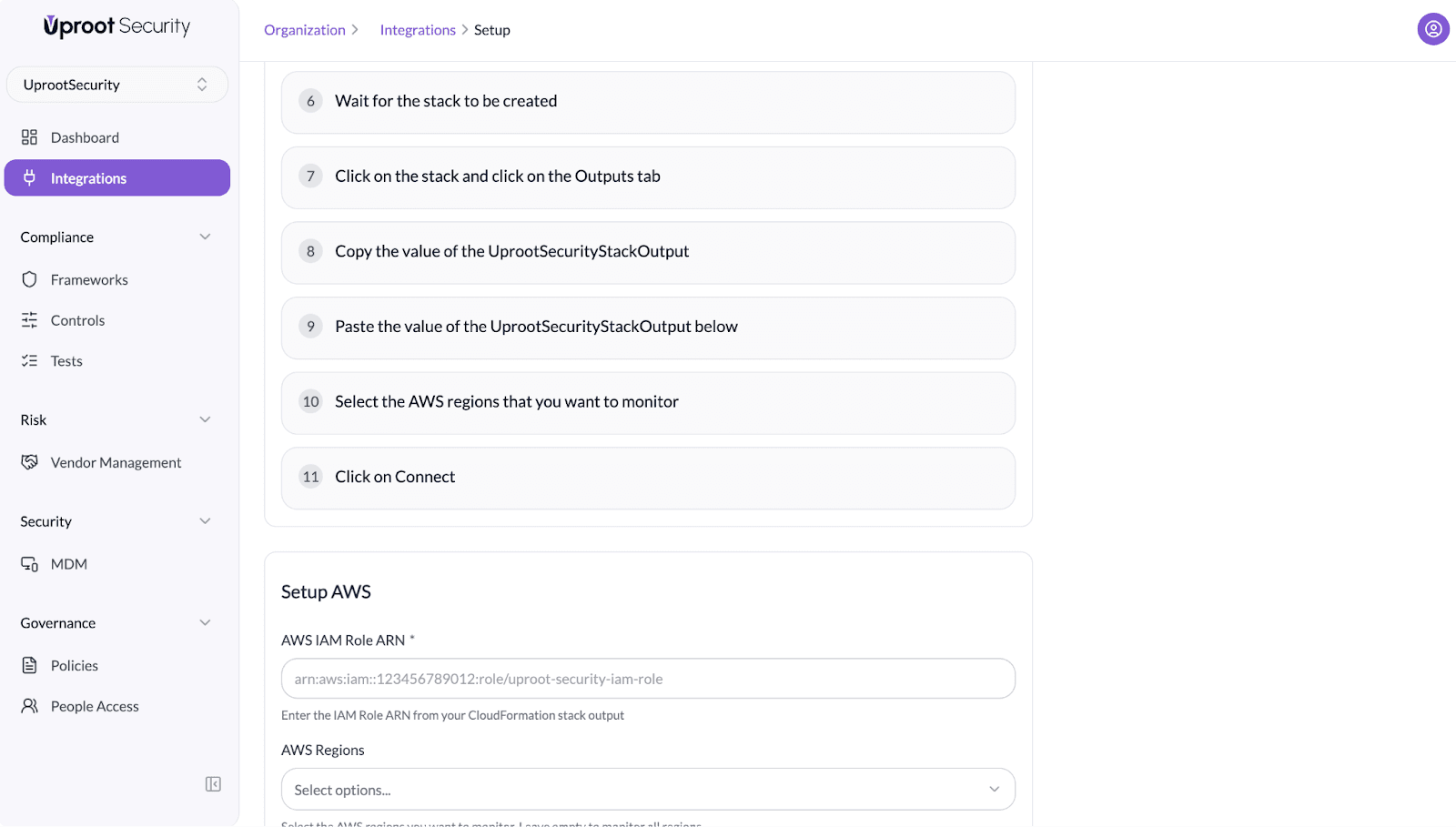Collapse the Risk section chevron
Image resolution: width=1456 pixels, height=827 pixels.
[x=205, y=419]
